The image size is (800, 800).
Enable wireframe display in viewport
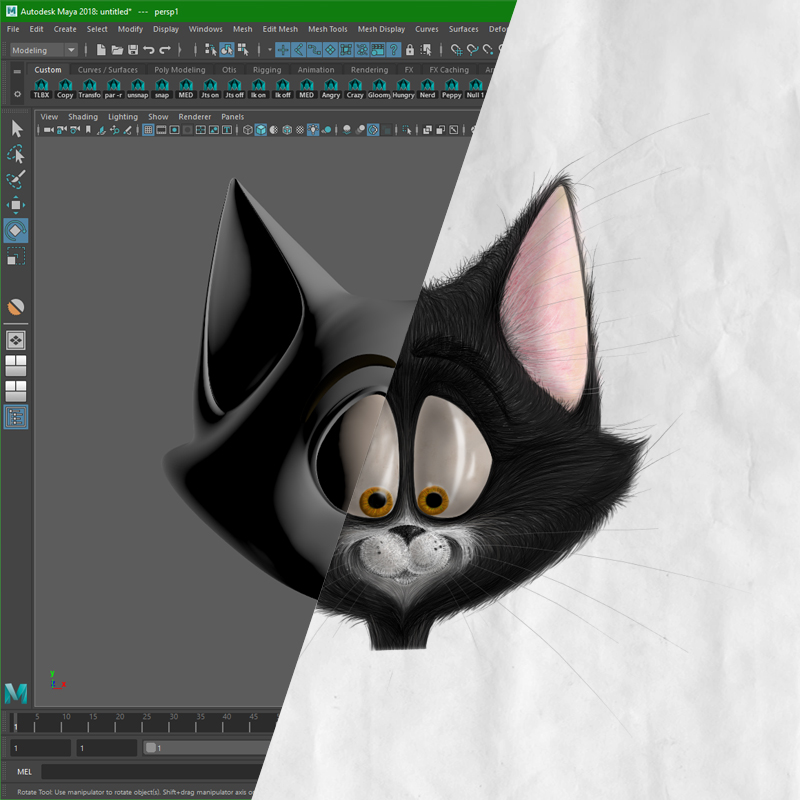247,130
